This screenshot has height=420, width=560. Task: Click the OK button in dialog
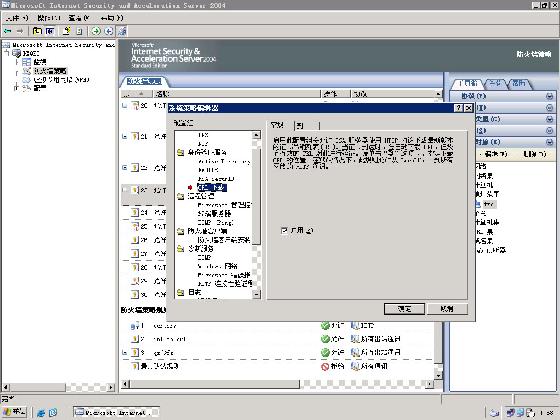point(404,309)
